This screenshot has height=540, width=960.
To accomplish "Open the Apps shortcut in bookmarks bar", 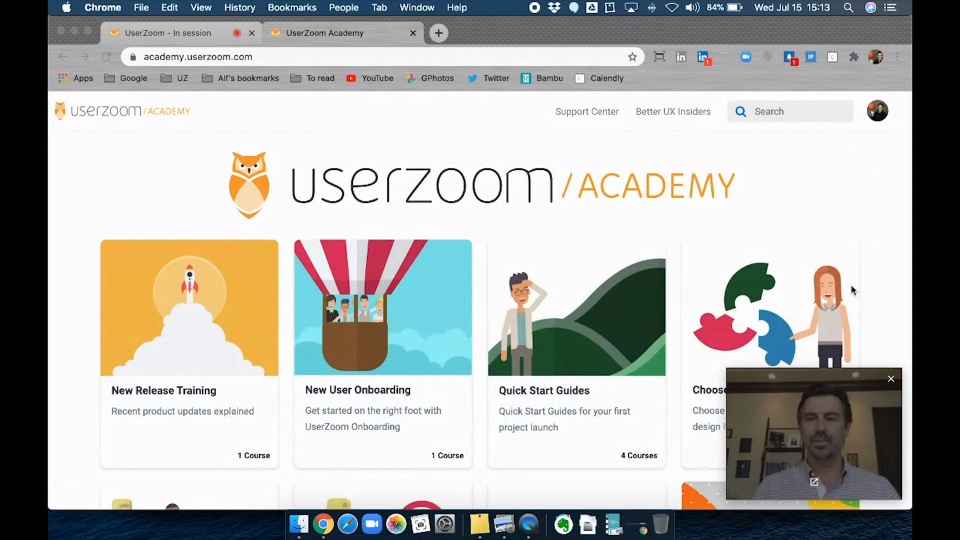I will 75,78.
